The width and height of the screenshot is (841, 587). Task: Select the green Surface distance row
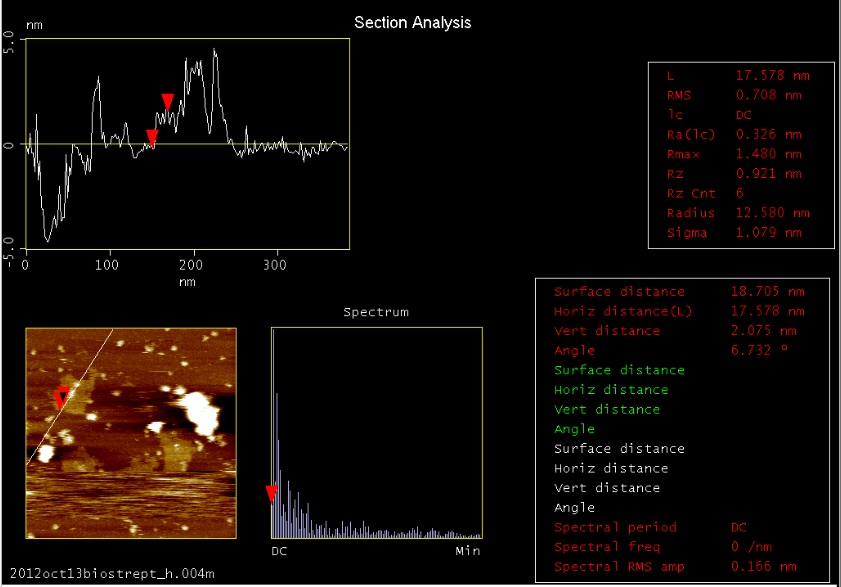coord(620,370)
